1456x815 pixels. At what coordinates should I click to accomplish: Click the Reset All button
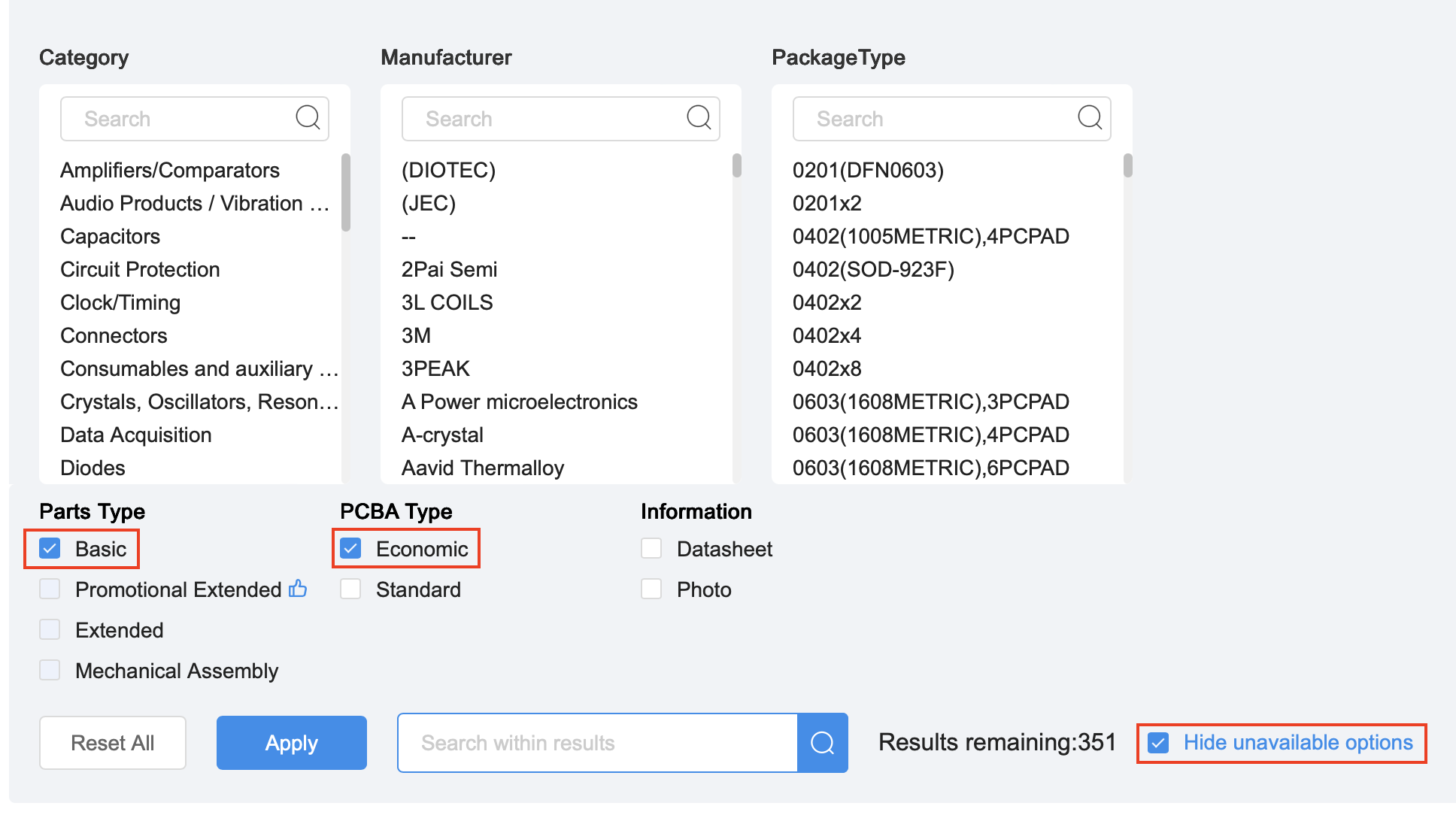tap(112, 743)
